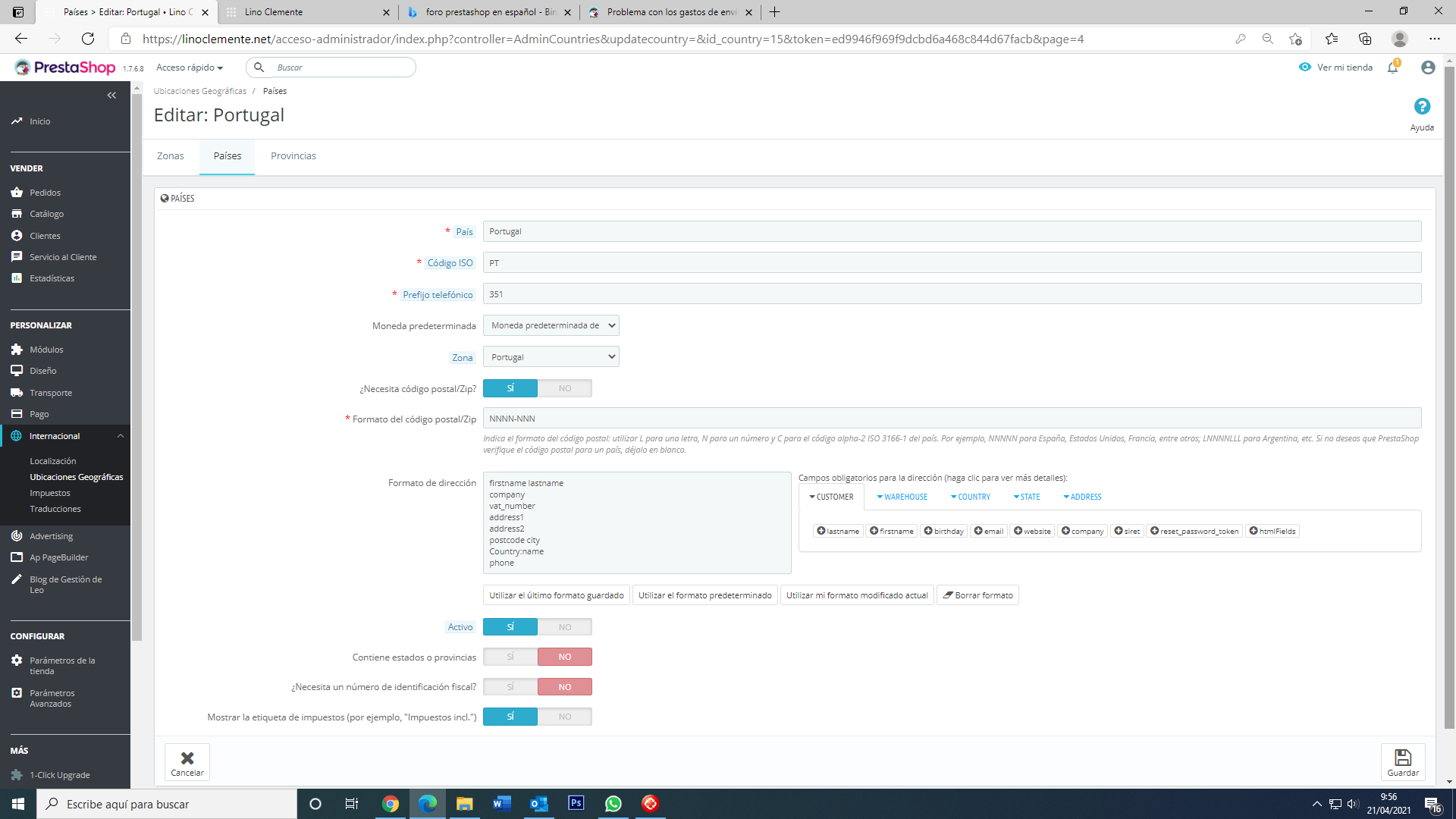1456x819 pixels.
Task: Open Photoshop from the Windows taskbar
Action: tap(576, 803)
